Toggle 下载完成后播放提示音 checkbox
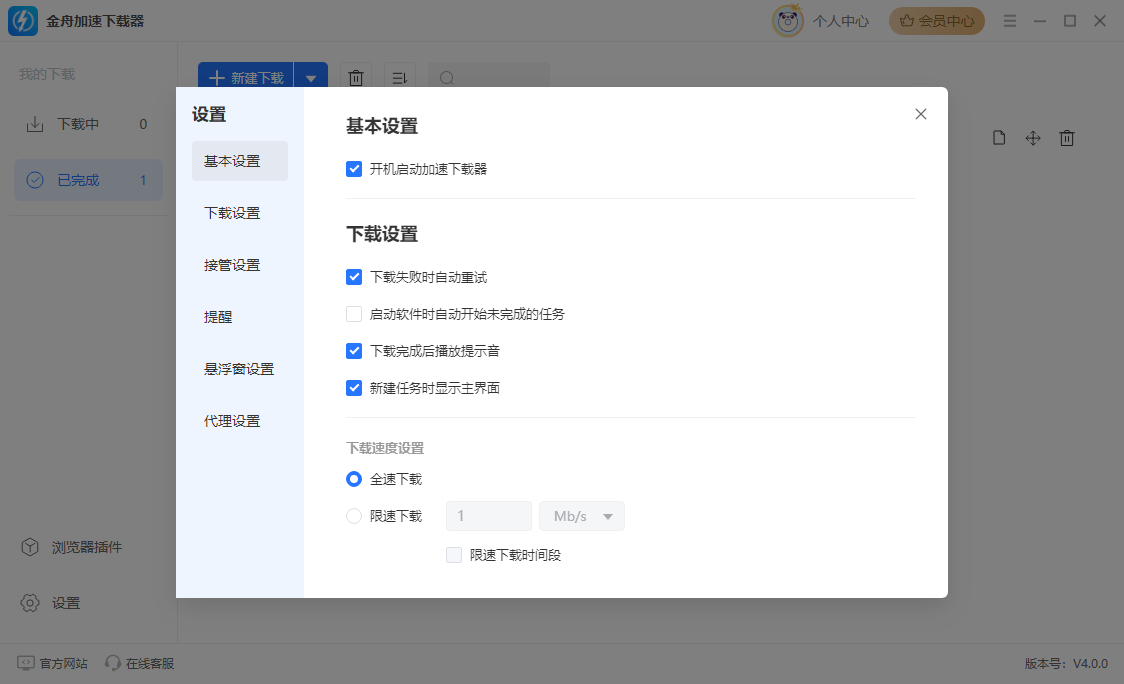Viewport: 1124px width, 684px height. 354,351
